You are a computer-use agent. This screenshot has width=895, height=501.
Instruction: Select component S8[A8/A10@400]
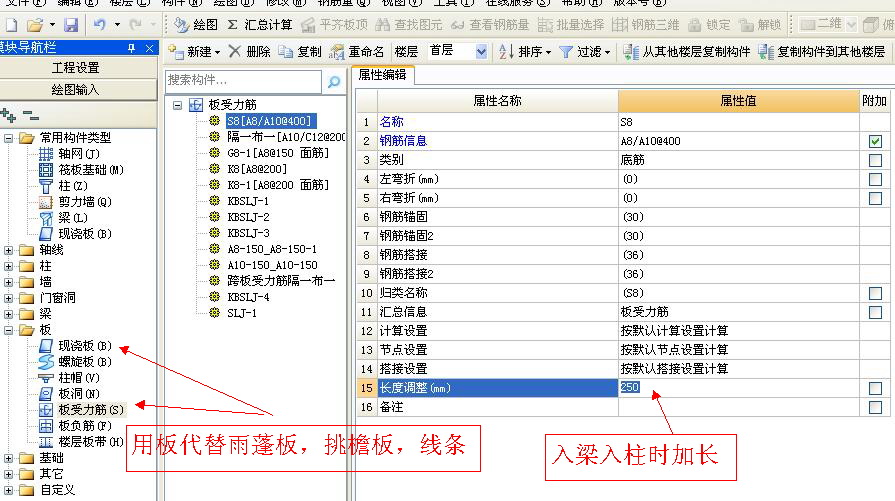269,121
